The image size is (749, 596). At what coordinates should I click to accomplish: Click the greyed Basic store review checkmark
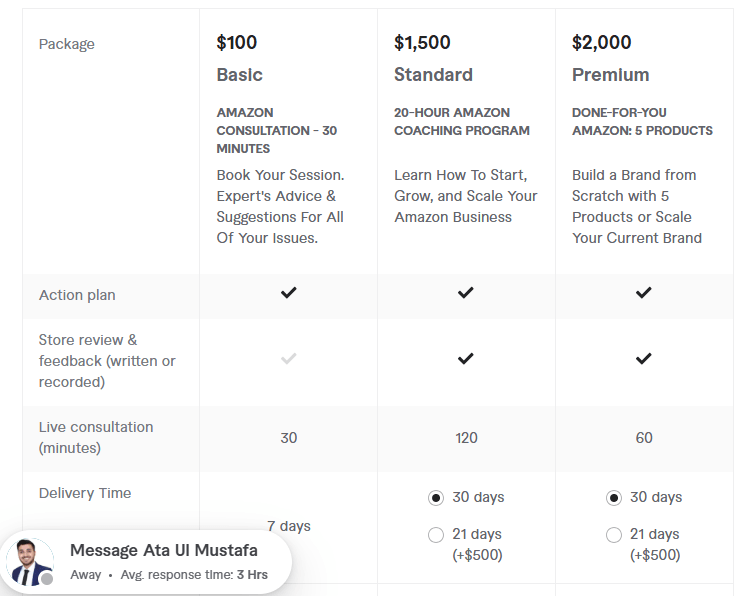[x=289, y=358]
